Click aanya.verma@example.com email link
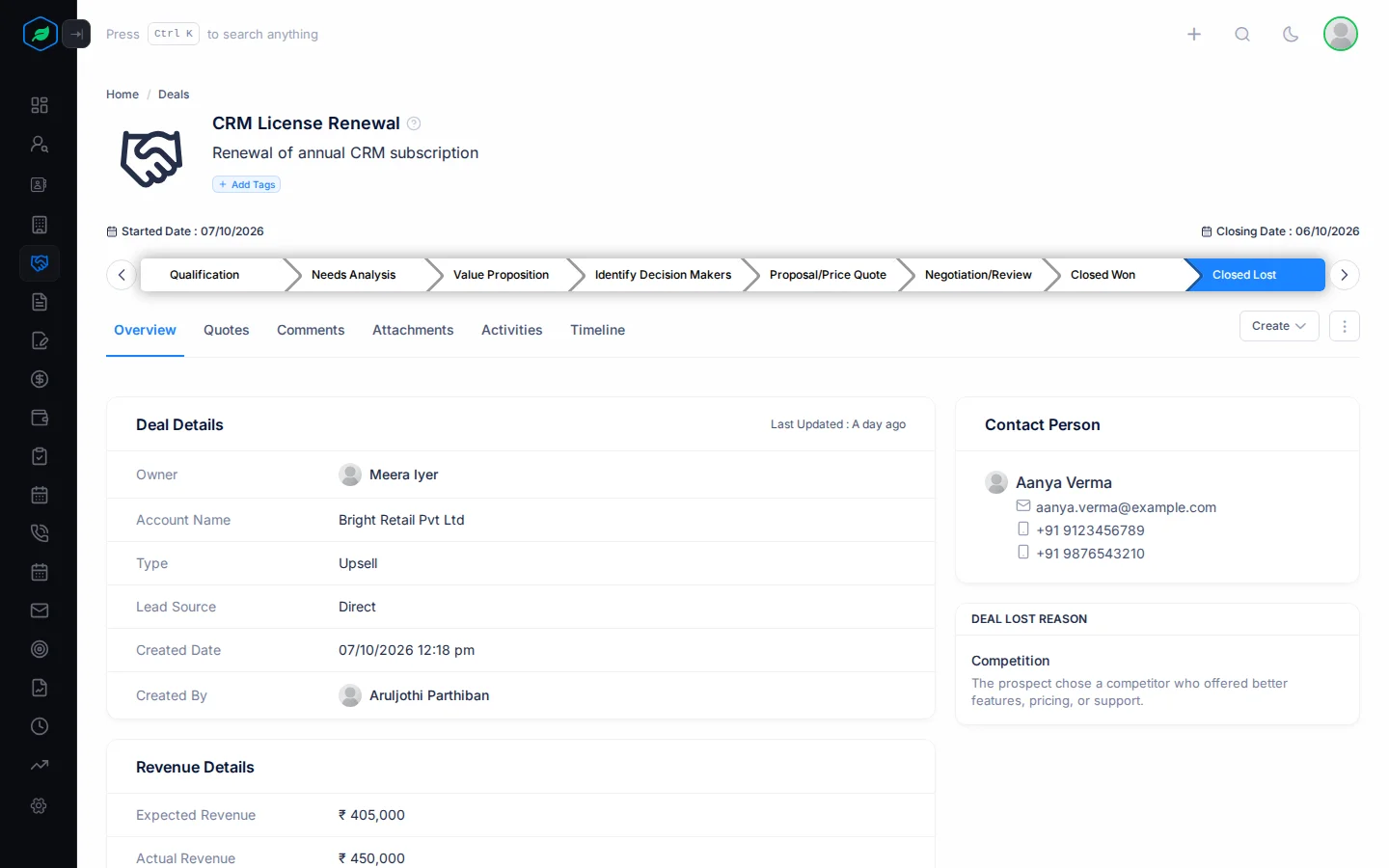1389x868 pixels. pos(1126,507)
